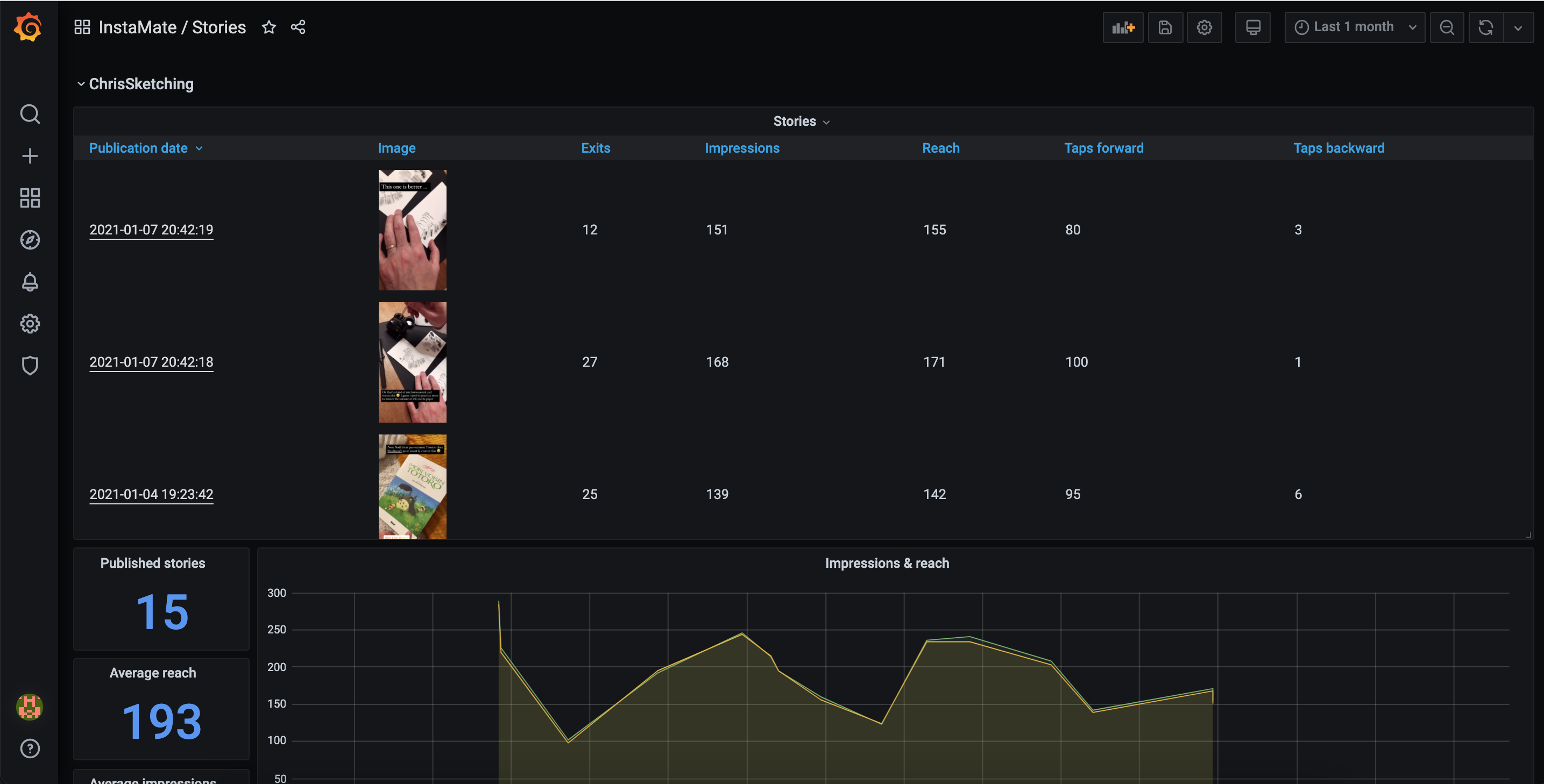Image resolution: width=1544 pixels, height=784 pixels.
Task: Sort table by Taps forward column
Action: pos(1103,148)
